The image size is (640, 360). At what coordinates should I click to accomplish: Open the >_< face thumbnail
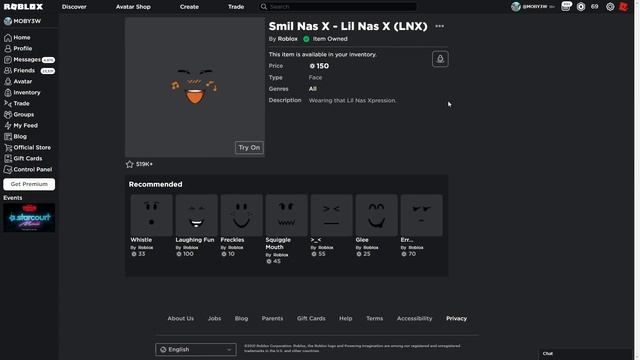coord(331,215)
